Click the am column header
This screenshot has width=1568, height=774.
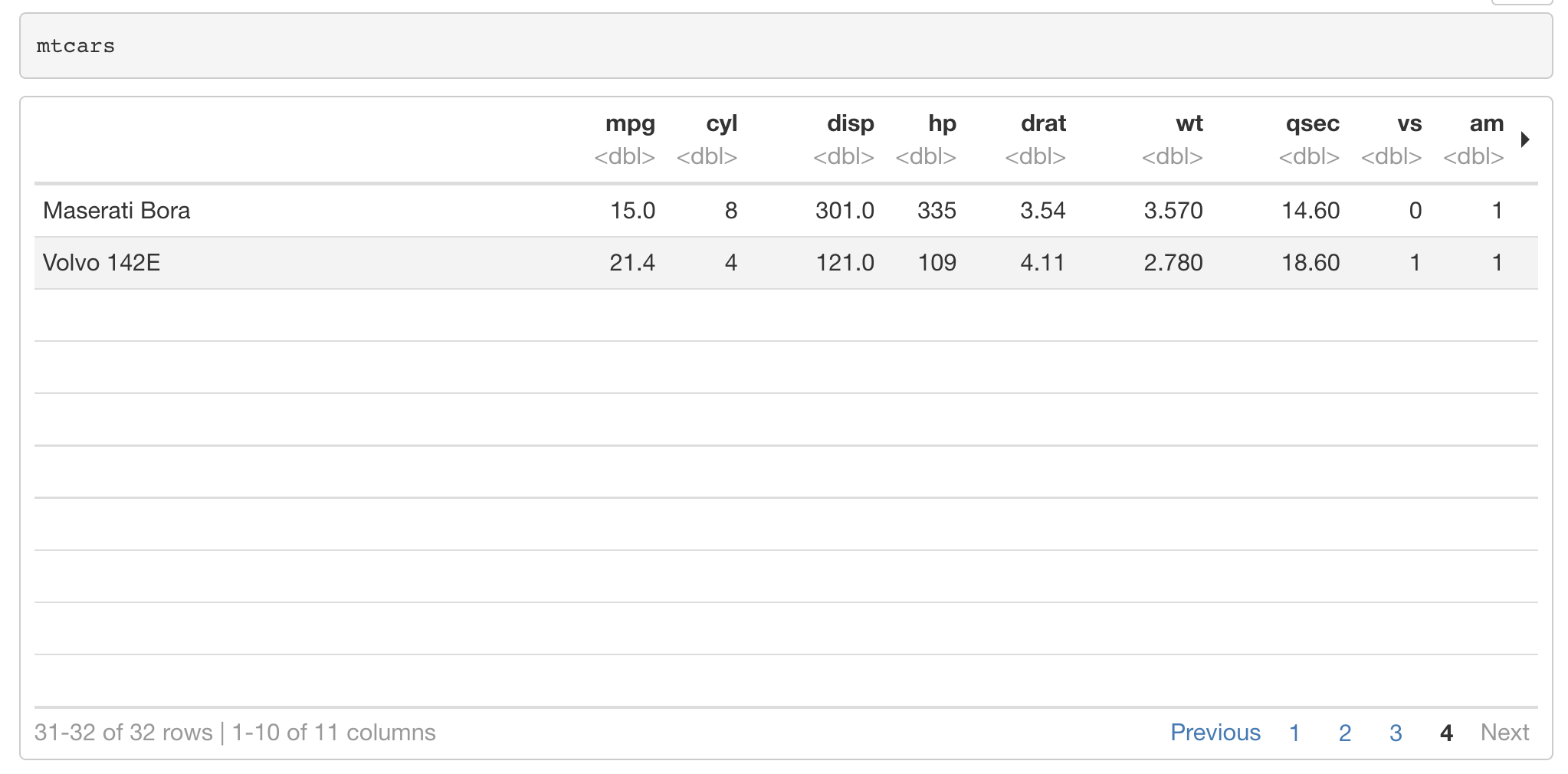point(1485,123)
